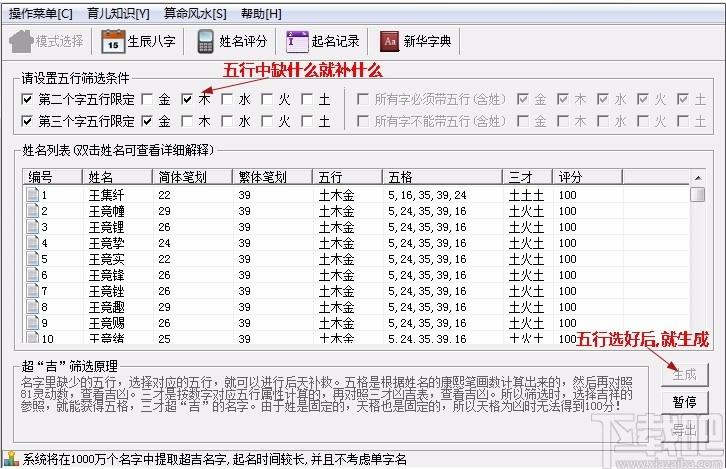Open the 操作菜单[C] menu
726x469 pixels.
(x=41, y=13)
